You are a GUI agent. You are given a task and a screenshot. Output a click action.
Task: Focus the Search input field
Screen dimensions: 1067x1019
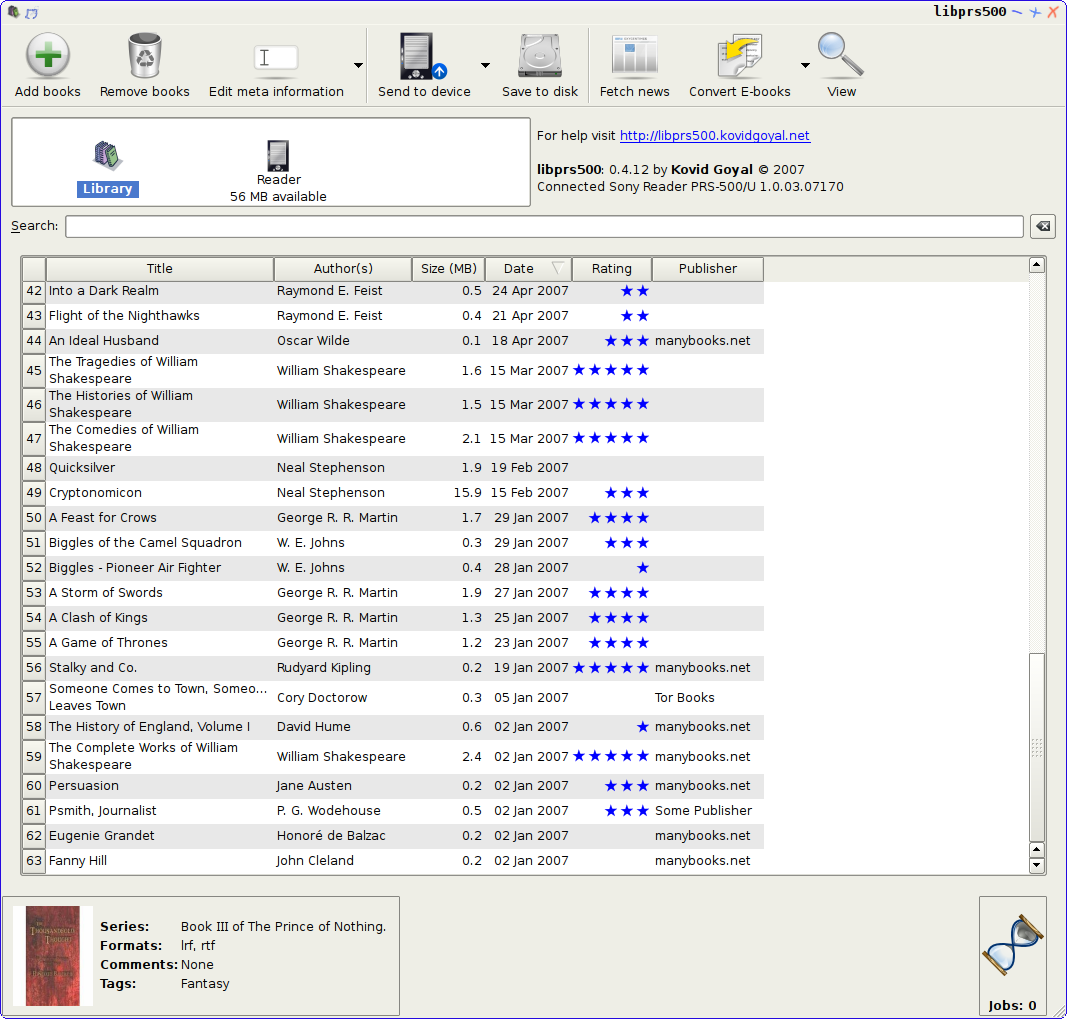click(x=544, y=227)
